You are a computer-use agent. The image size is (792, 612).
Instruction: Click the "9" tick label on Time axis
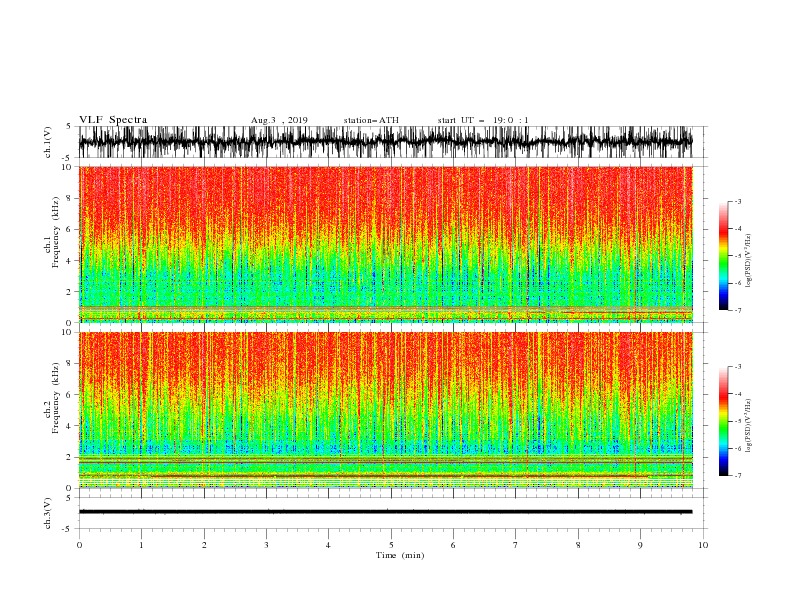coord(640,545)
